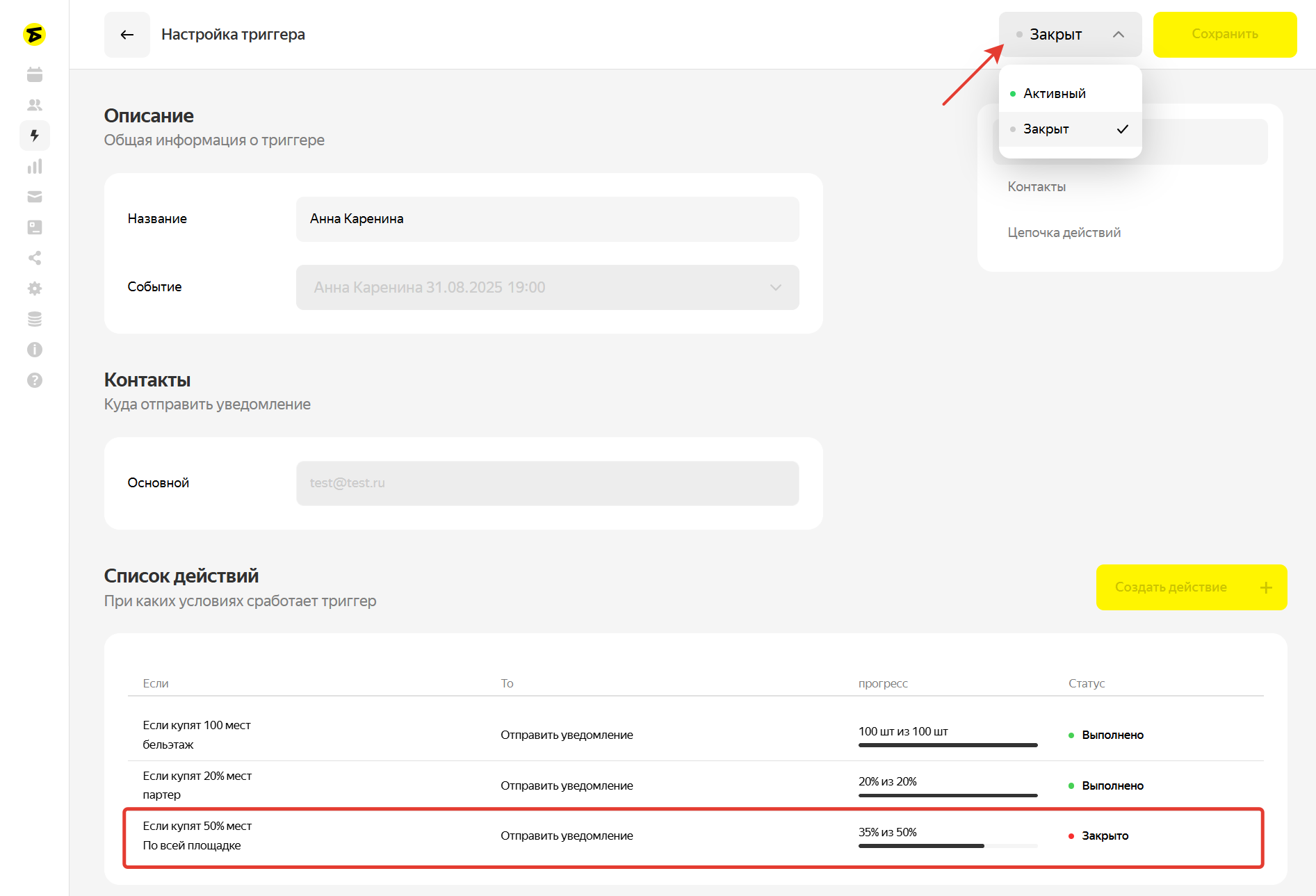The height and width of the screenshot is (896, 1316).
Task: Click the Сохранить button
Action: point(1224,35)
